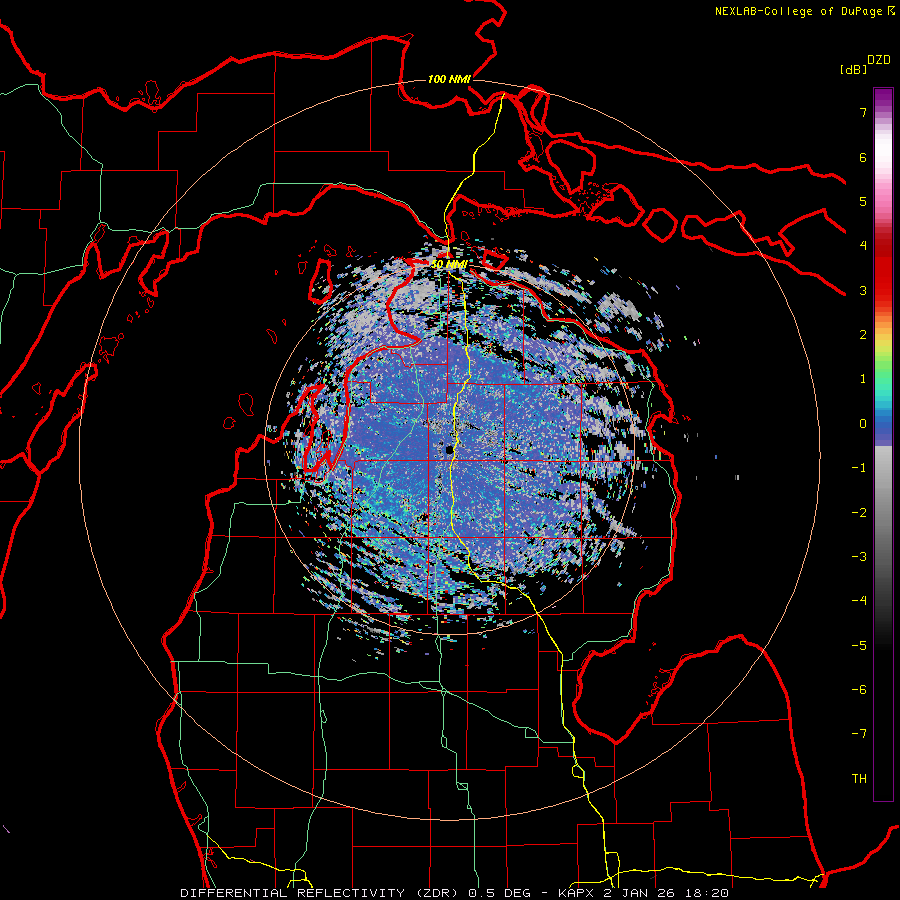
Task: Click the 3 tick on the color scale
Action: [863, 290]
